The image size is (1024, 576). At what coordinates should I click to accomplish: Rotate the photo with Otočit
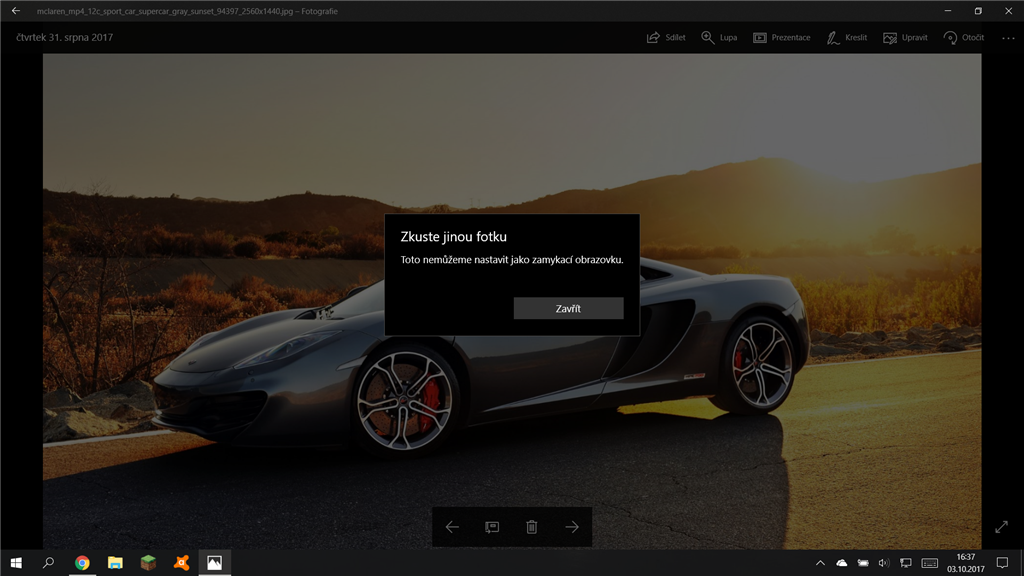pyautogui.click(x=963, y=38)
